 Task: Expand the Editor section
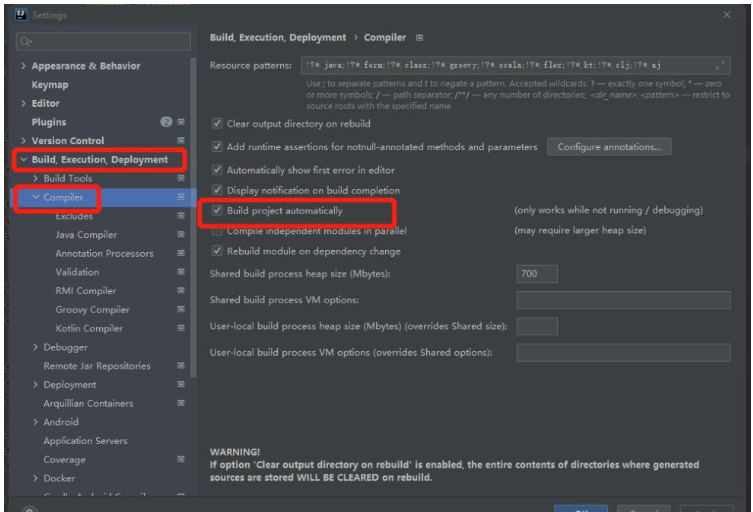click(x=23, y=103)
